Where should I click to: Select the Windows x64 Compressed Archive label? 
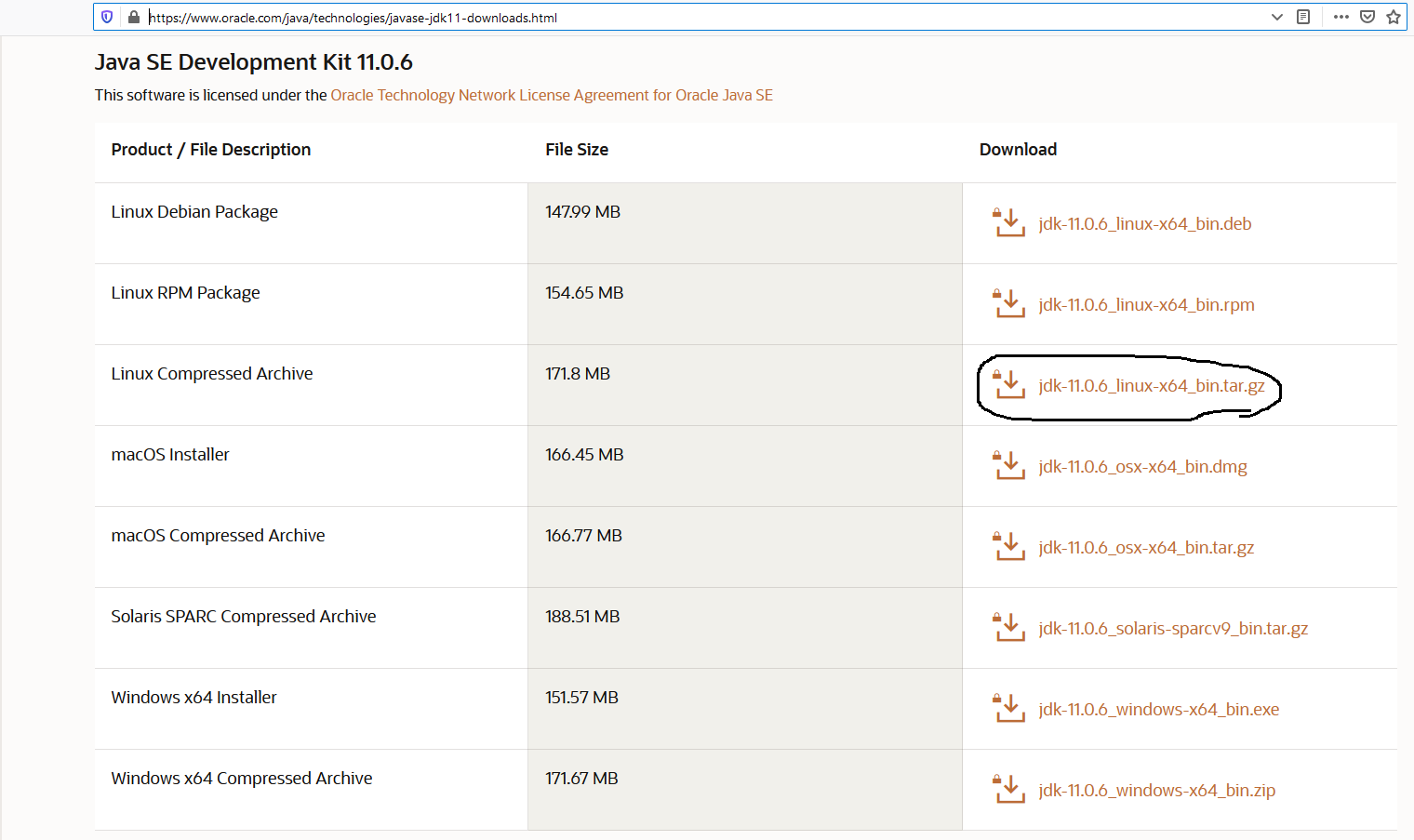click(242, 779)
